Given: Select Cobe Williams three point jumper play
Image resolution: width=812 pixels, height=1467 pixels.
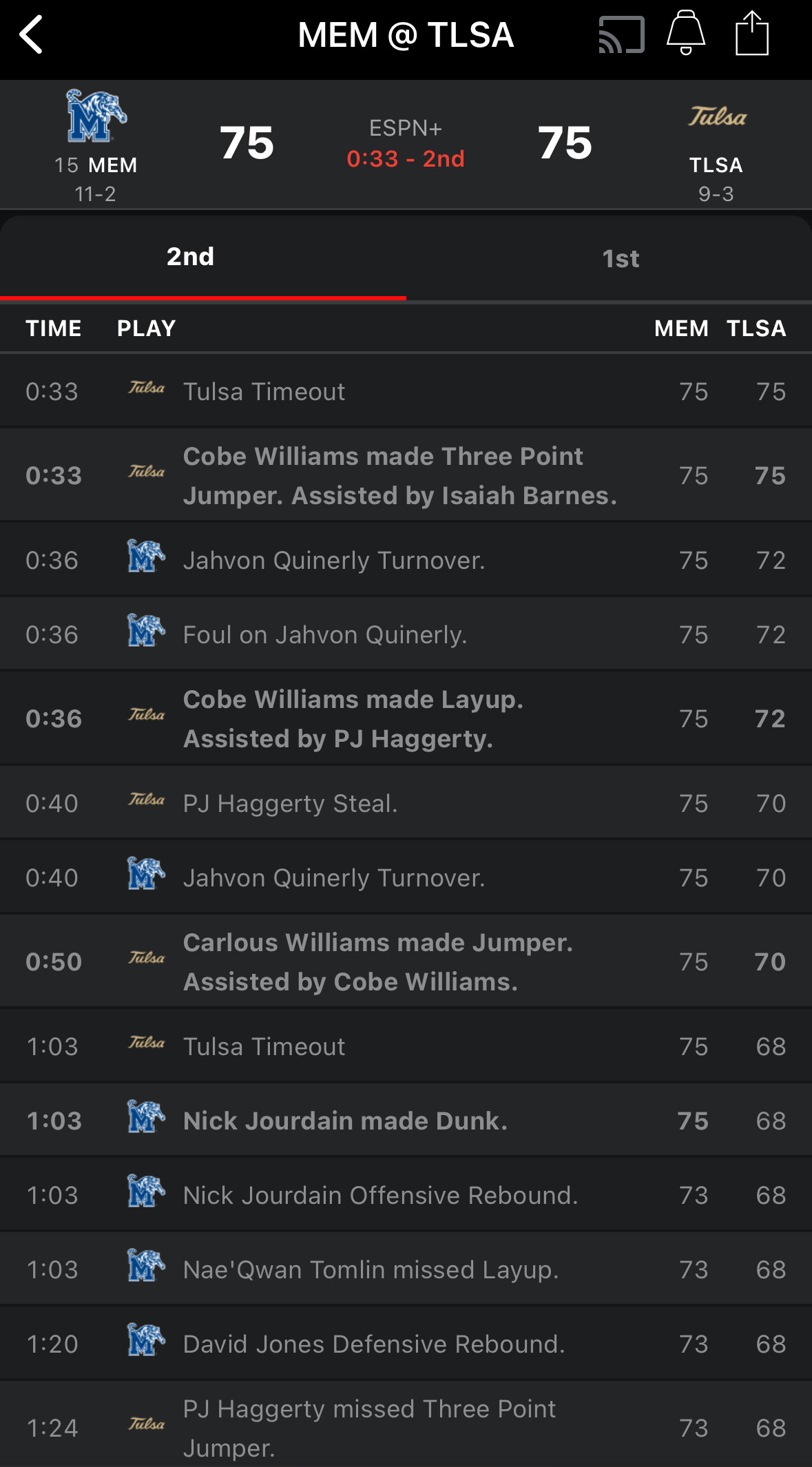Looking at the screenshot, I should click(x=399, y=475).
